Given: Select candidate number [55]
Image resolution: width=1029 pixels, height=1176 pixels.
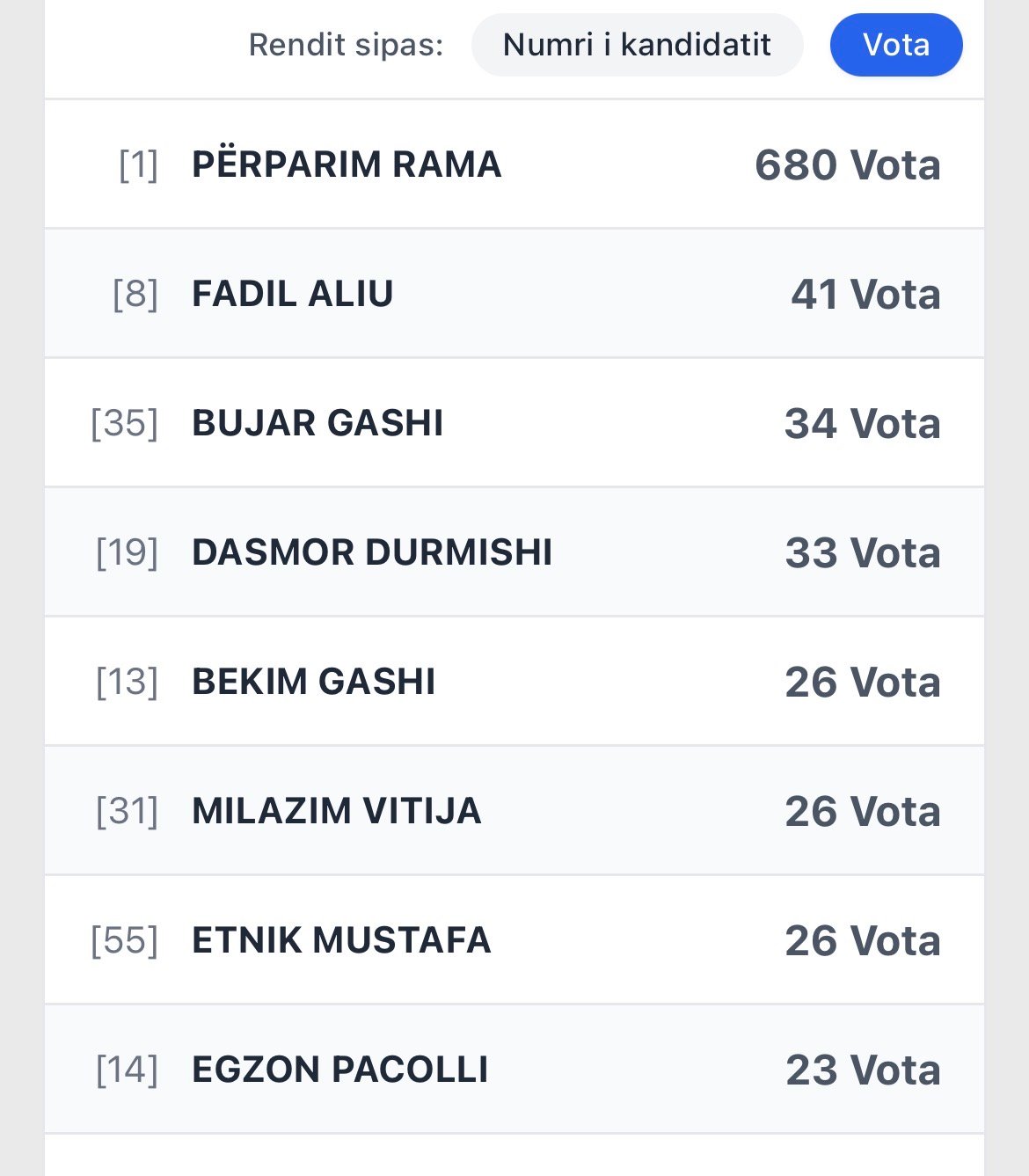Looking at the screenshot, I should [x=125, y=940].
